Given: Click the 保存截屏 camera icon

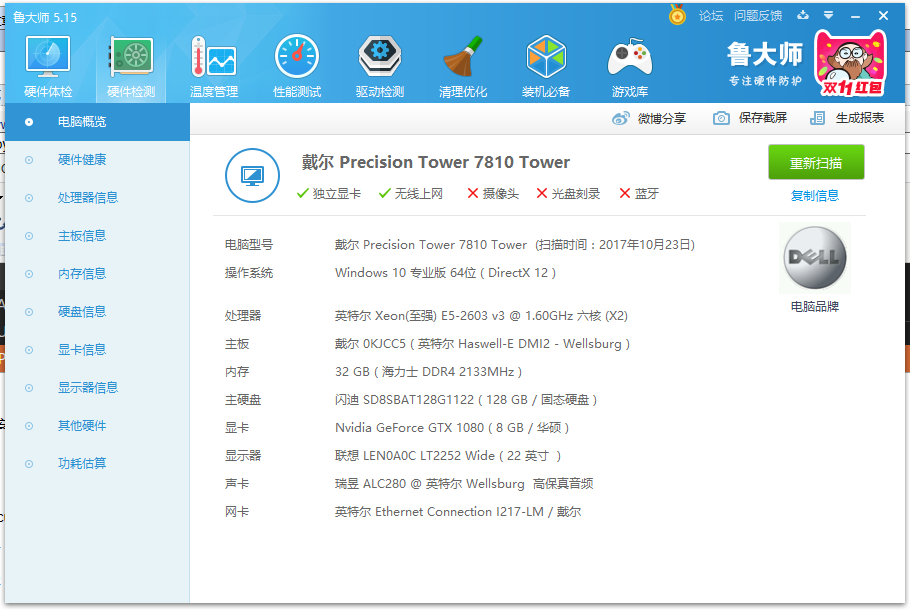Looking at the screenshot, I should pos(721,118).
